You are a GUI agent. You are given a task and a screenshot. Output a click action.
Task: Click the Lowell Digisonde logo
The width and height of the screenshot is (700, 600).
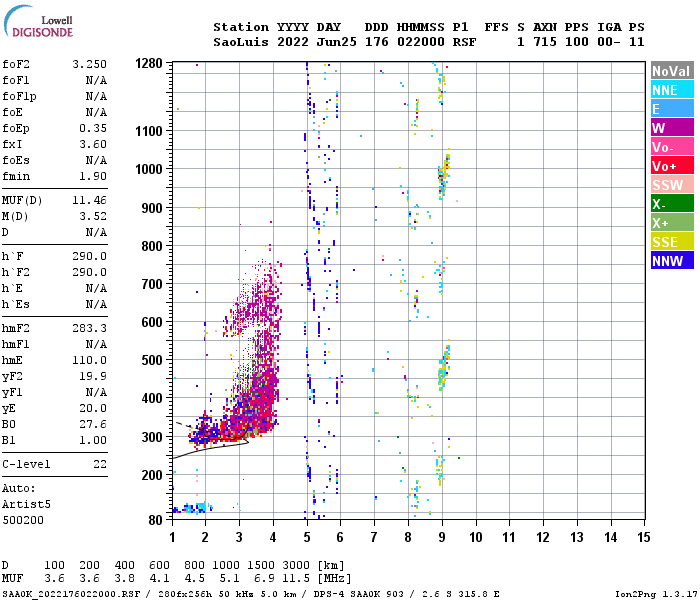(38, 21)
